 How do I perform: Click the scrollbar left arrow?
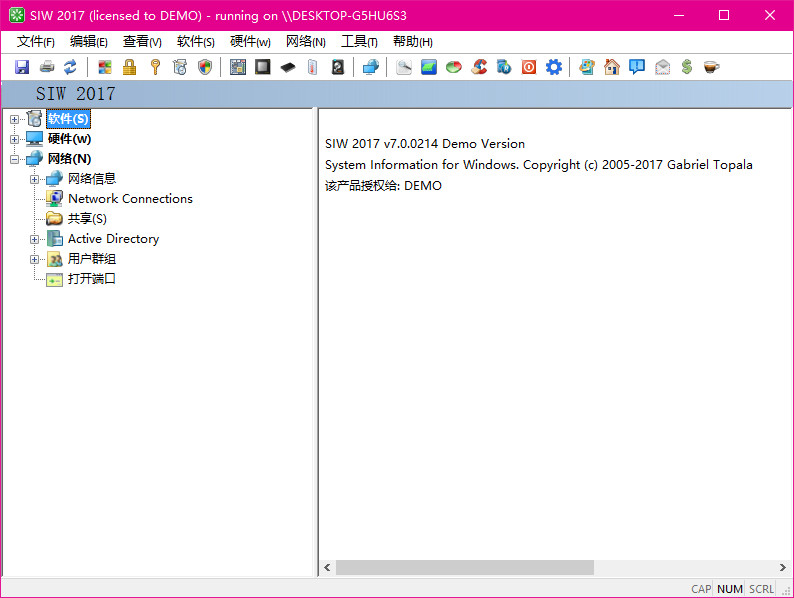pyautogui.click(x=327, y=568)
